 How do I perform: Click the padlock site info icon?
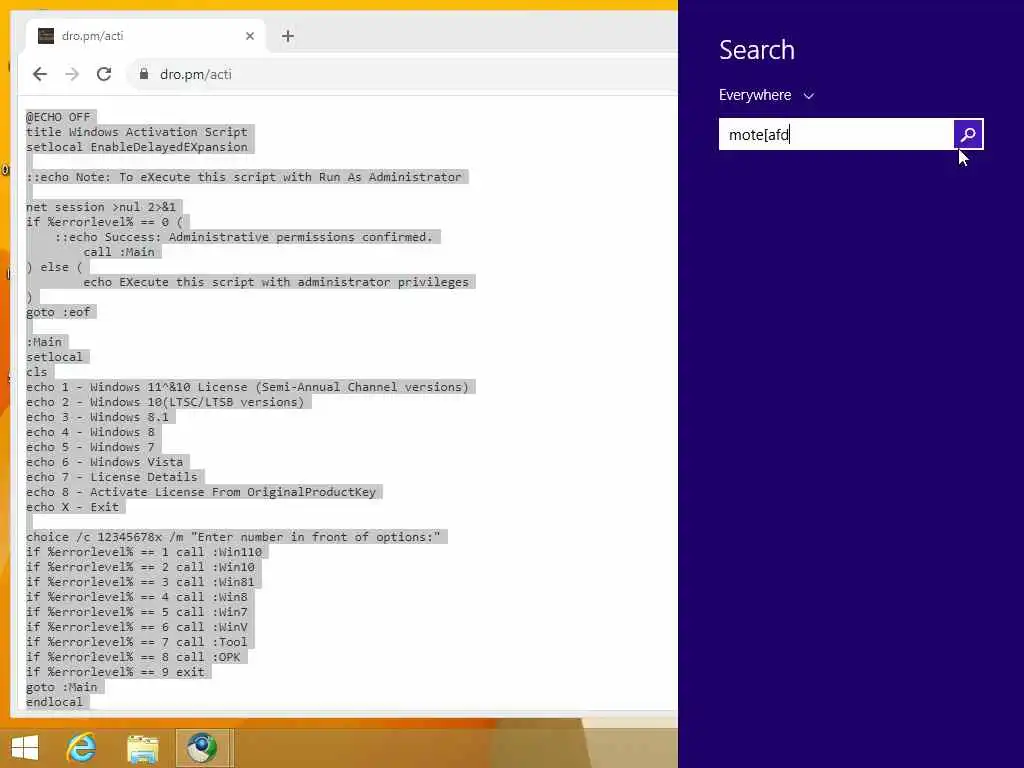click(144, 74)
